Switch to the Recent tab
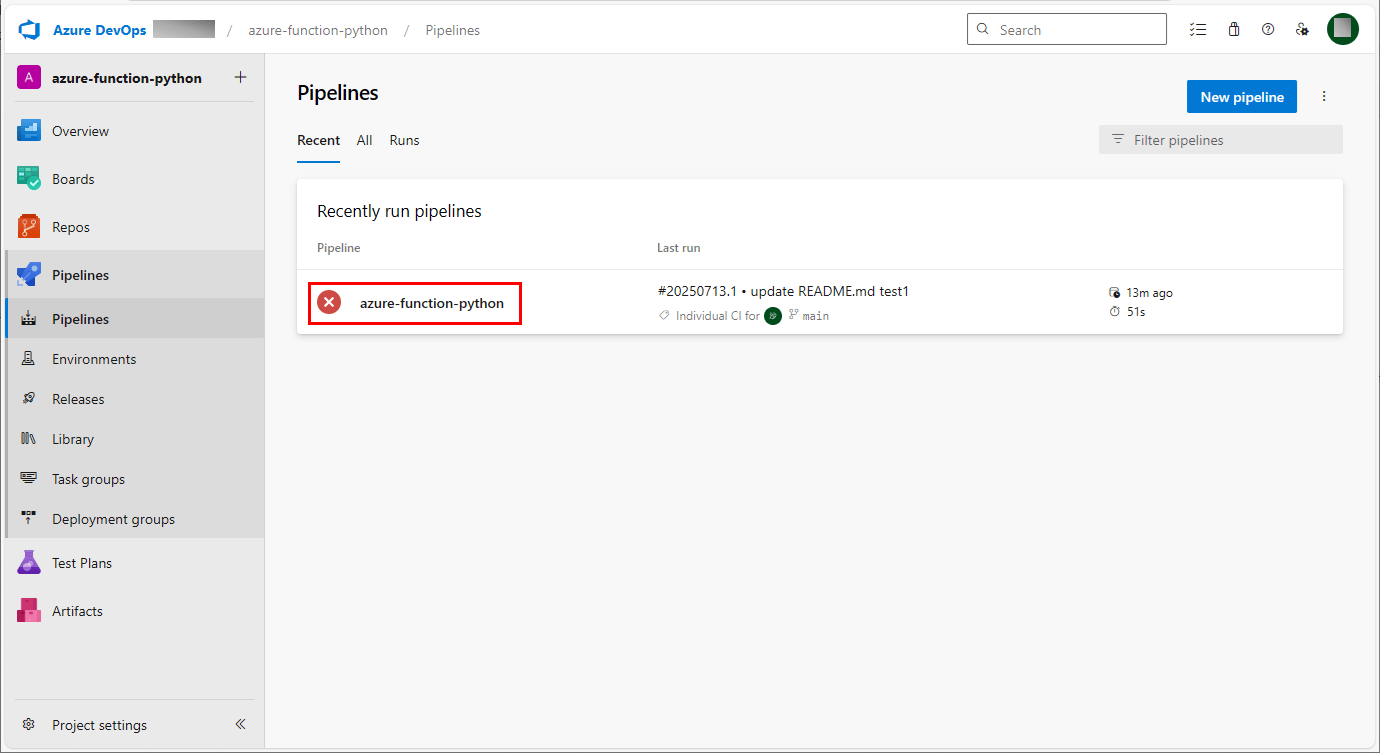This screenshot has height=753, width=1380. (x=318, y=140)
